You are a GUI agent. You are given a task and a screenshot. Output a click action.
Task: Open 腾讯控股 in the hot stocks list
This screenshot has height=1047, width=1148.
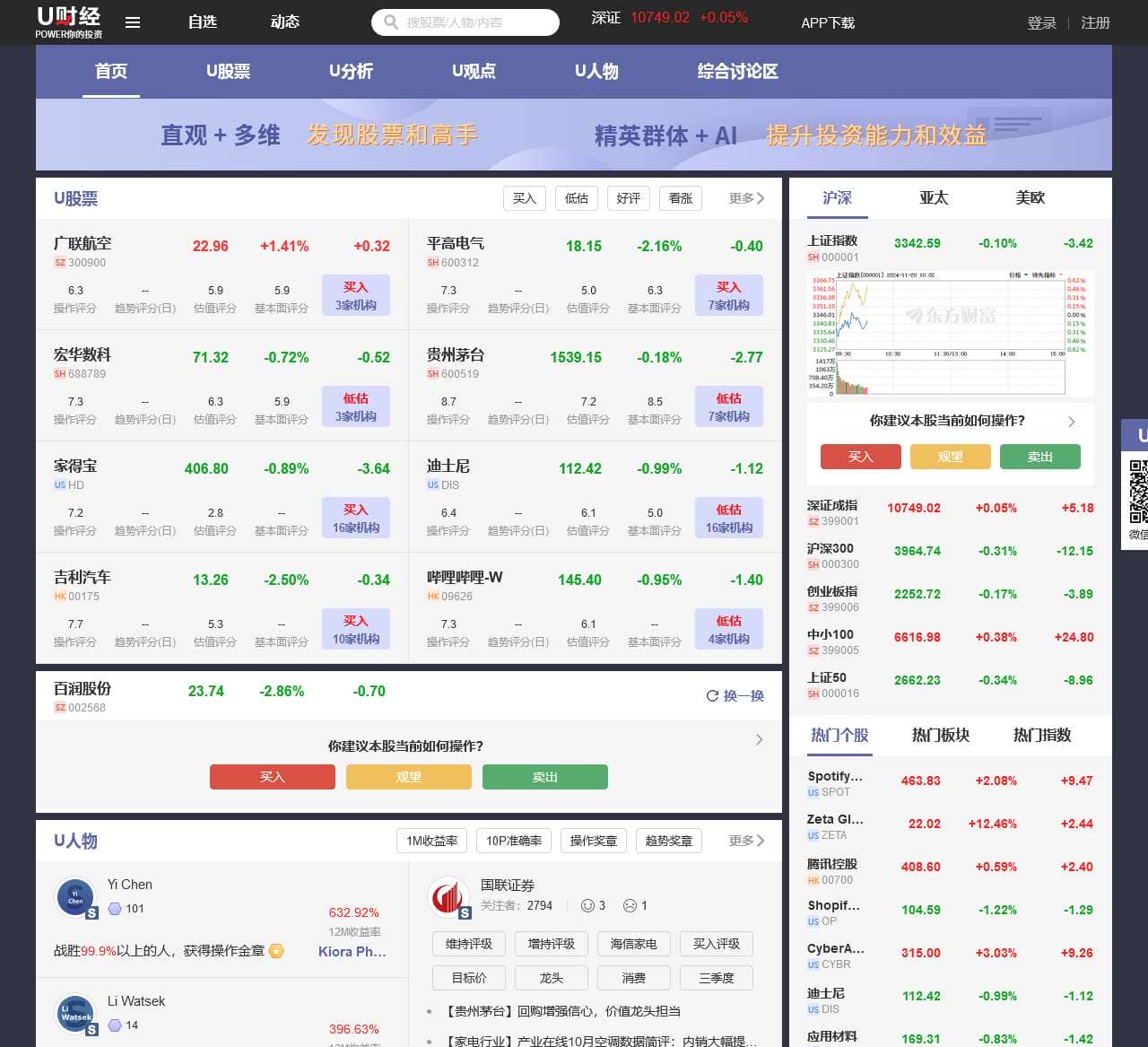click(x=832, y=864)
